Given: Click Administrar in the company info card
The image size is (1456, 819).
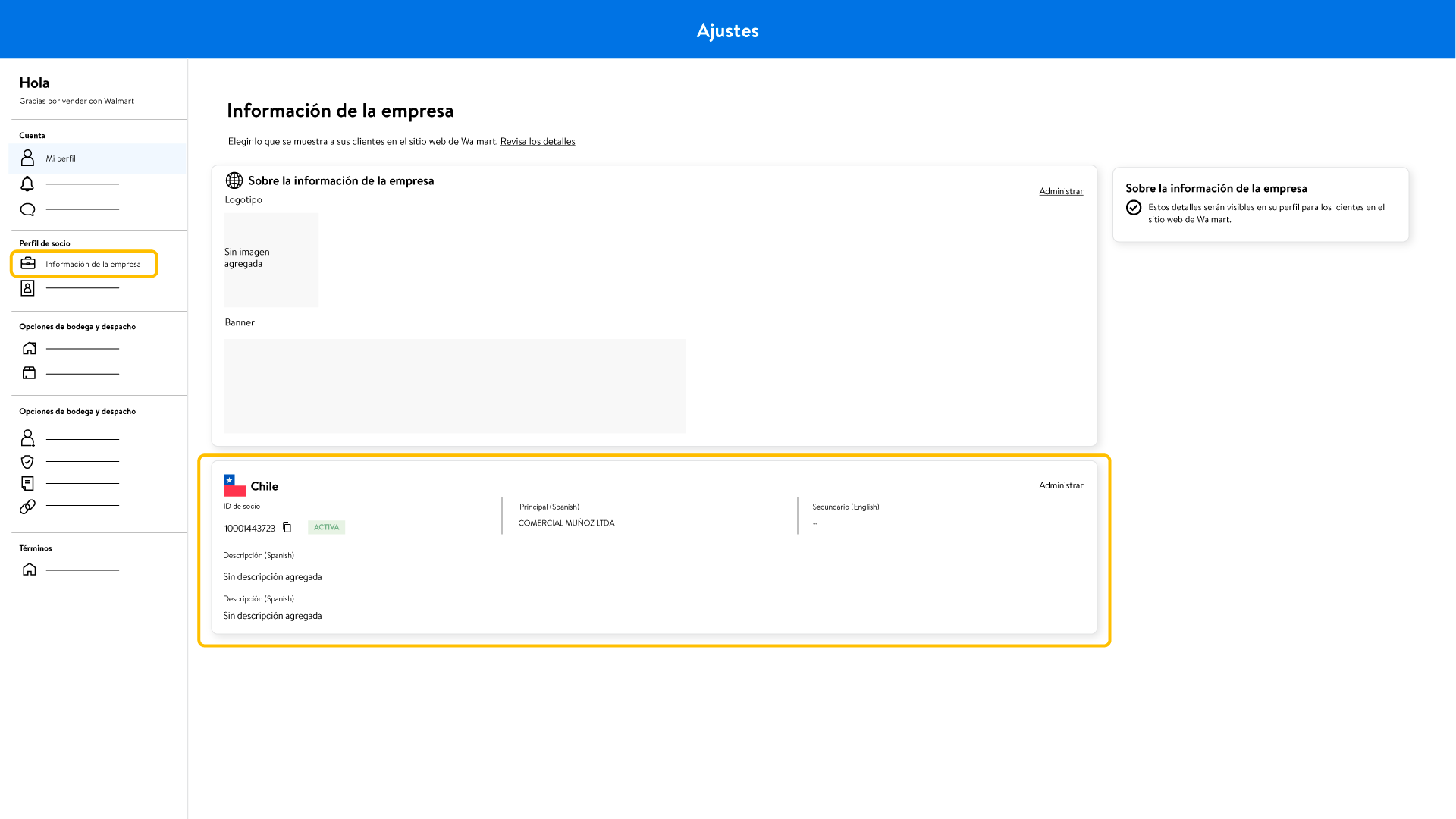Looking at the screenshot, I should pos(1060,191).
